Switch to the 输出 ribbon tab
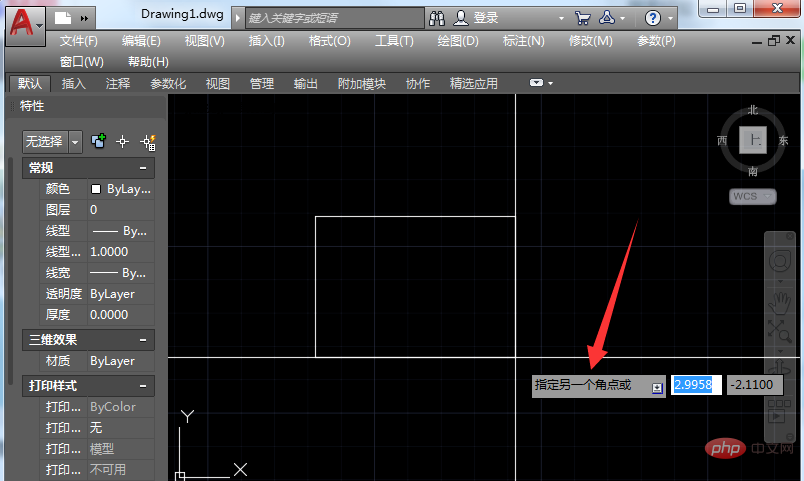This screenshot has width=804, height=481. (x=306, y=84)
